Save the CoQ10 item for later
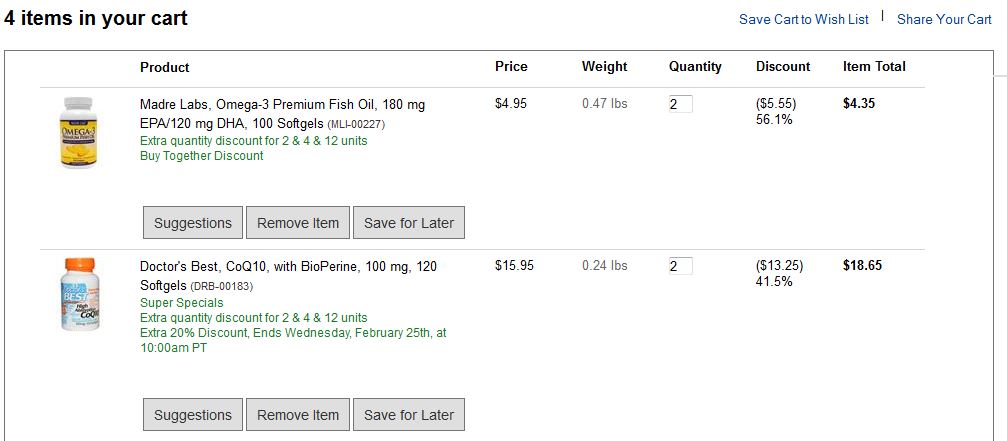 (x=409, y=415)
